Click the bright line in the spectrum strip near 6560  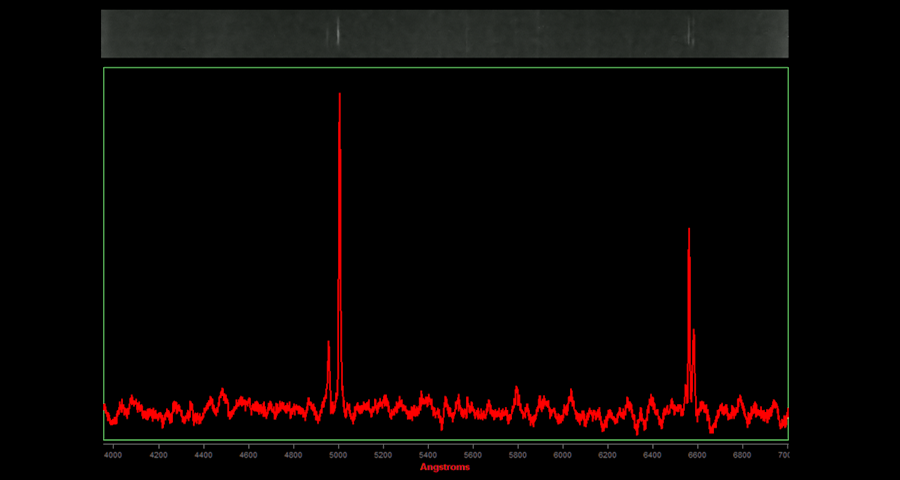(x=689, y=33)
